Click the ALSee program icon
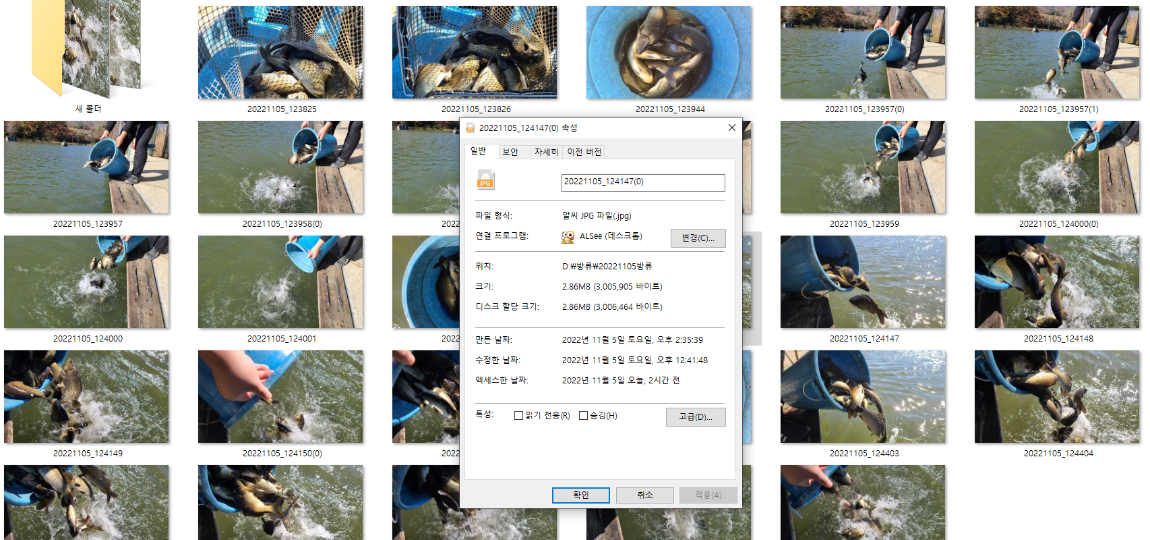Image resolution: width=1150 pixels, height=540 pixels. (x=568, y=237)
